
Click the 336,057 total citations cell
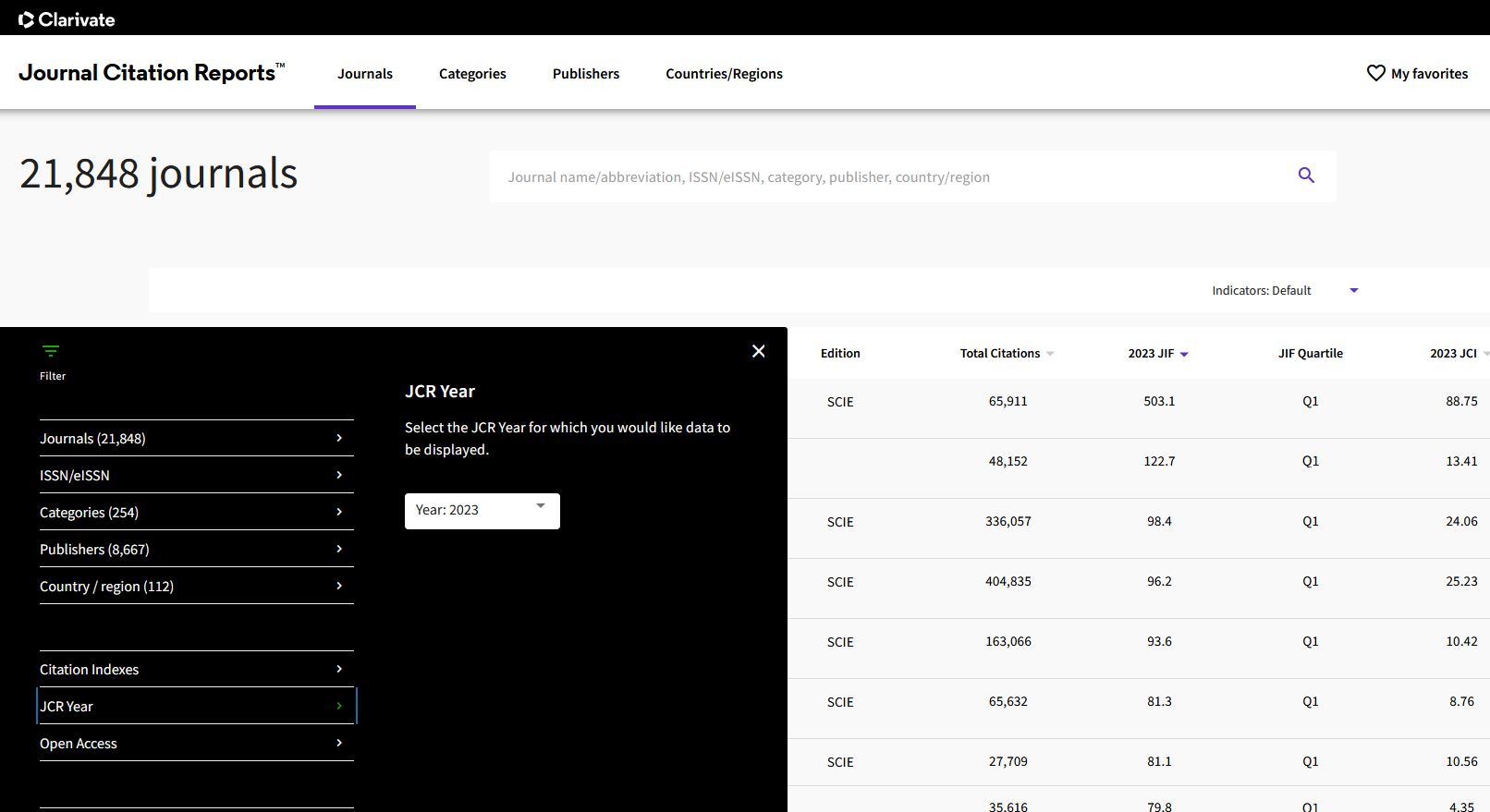1008,521
